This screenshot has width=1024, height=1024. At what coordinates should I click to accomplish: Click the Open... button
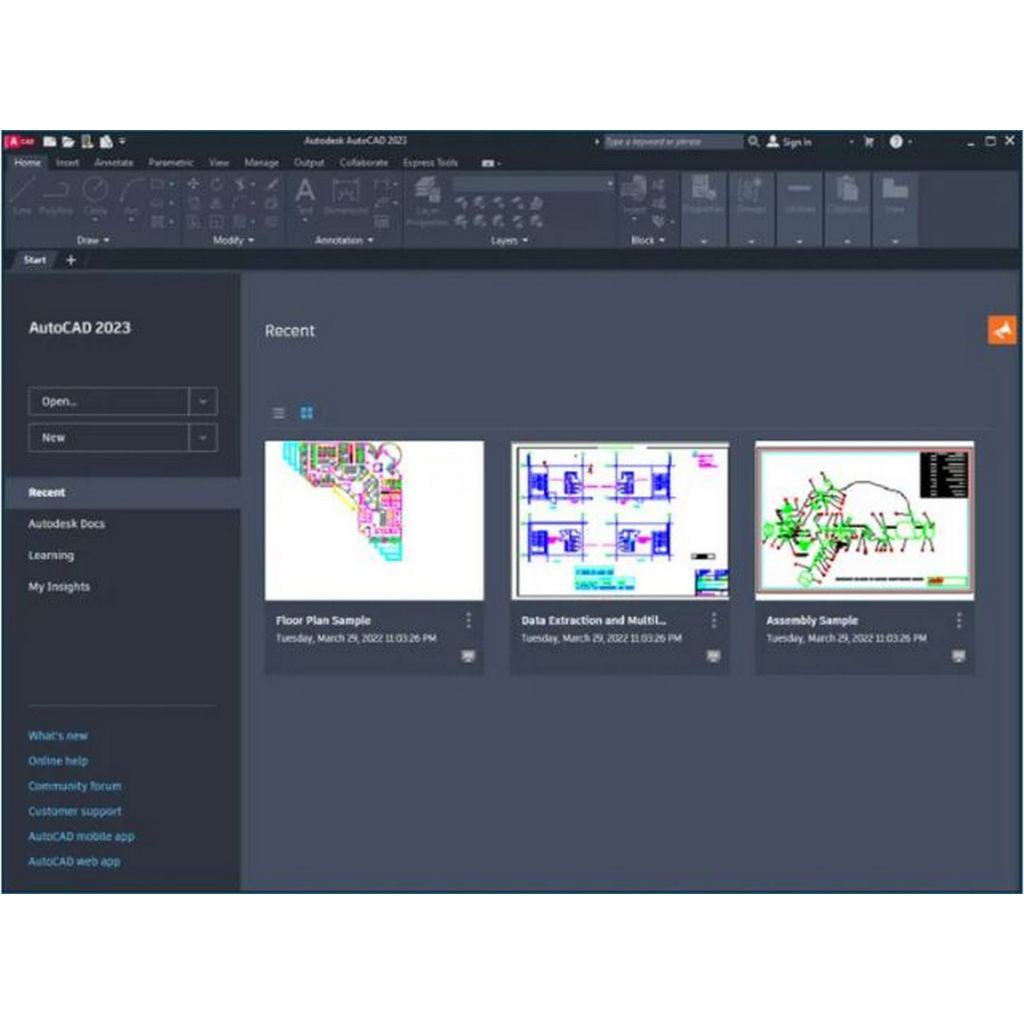tap(109, 401)
